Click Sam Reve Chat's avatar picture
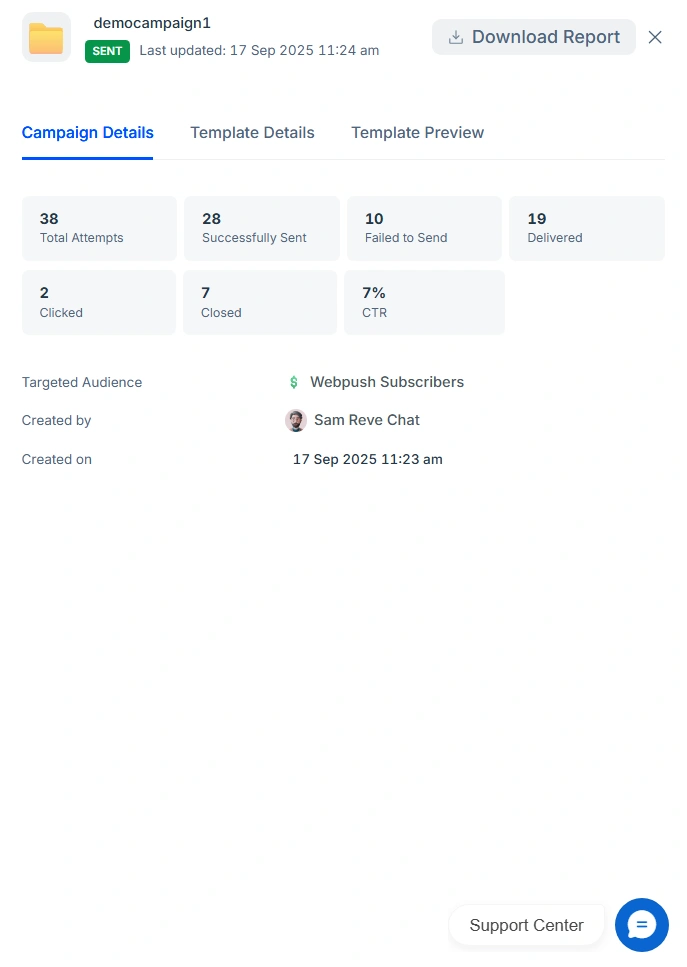The image size is (687, 967). click(x=295, y=420)
